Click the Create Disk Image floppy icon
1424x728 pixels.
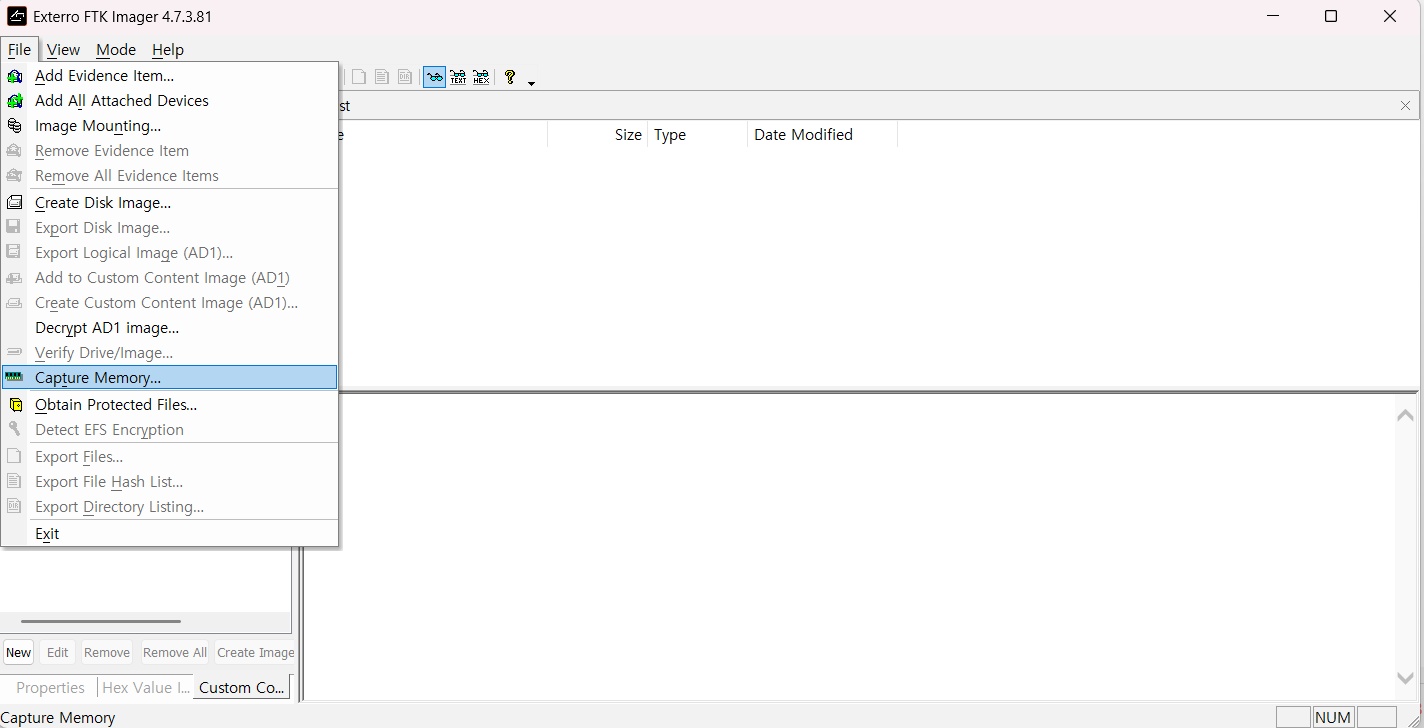(14, 203)
